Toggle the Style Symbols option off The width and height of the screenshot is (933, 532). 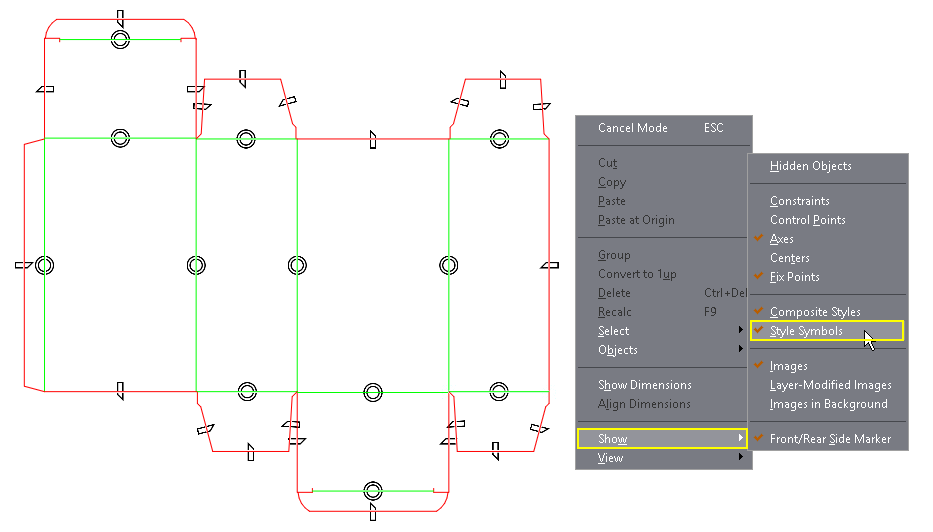click(806, 331)
